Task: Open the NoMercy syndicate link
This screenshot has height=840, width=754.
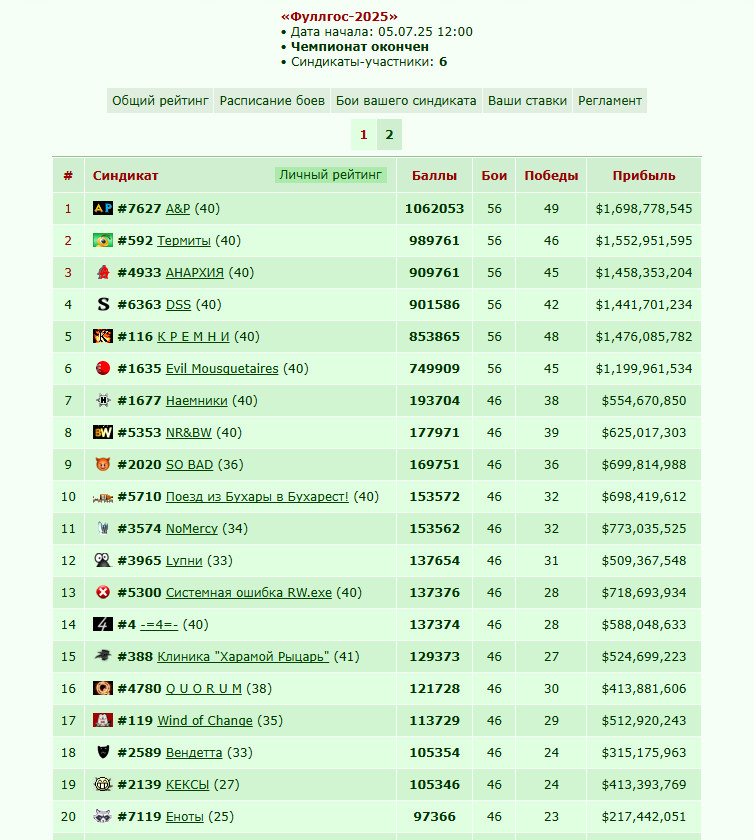Action: [x=192, y=529]
